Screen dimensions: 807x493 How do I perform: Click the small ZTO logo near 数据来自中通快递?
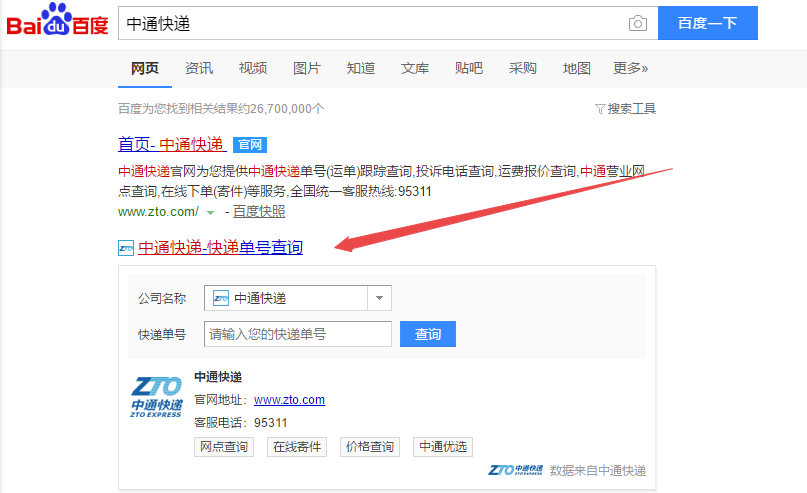tap(515, 470)
